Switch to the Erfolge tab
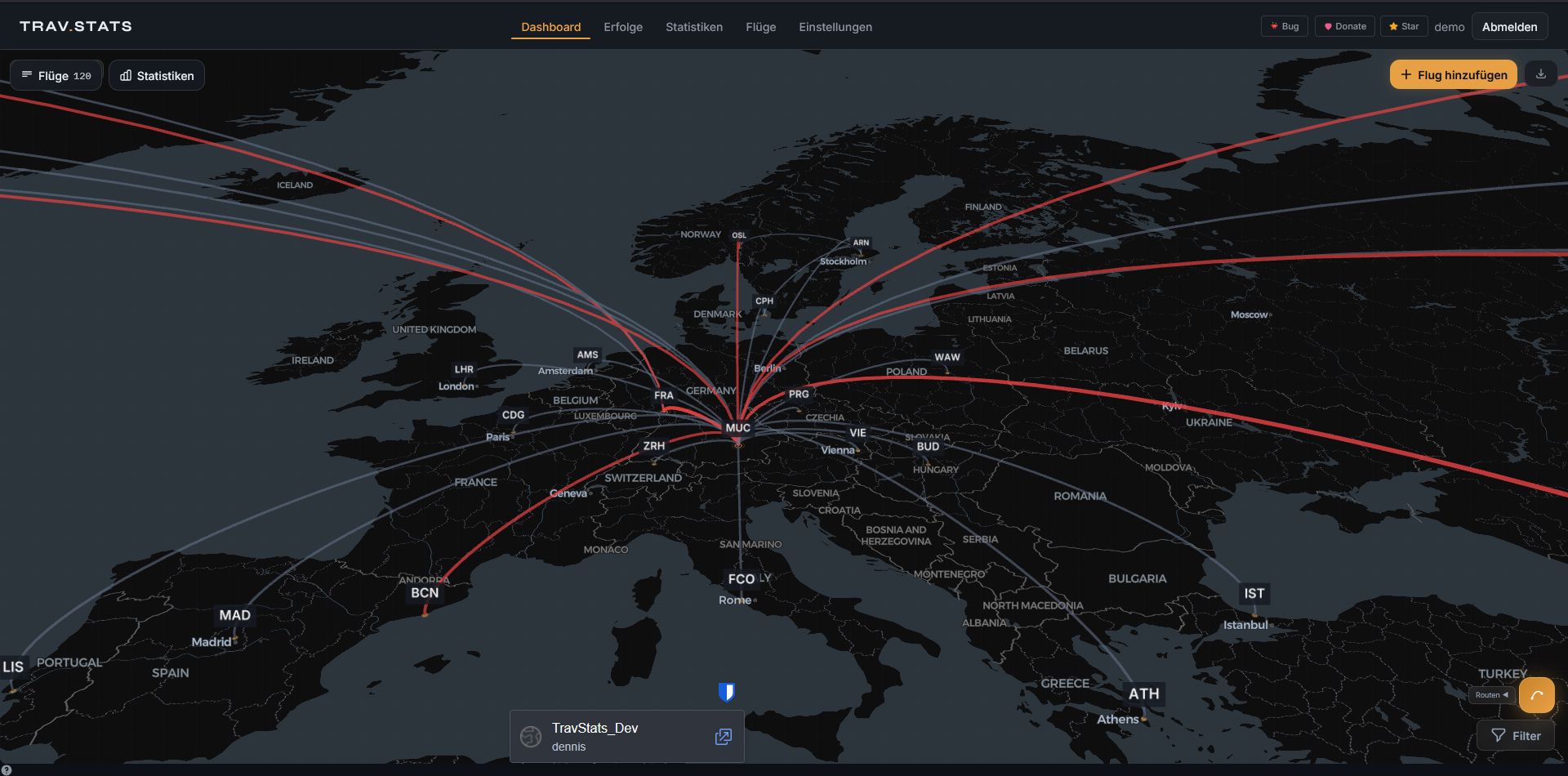Viewport: 1568px width, 776px height. point(622,27)
